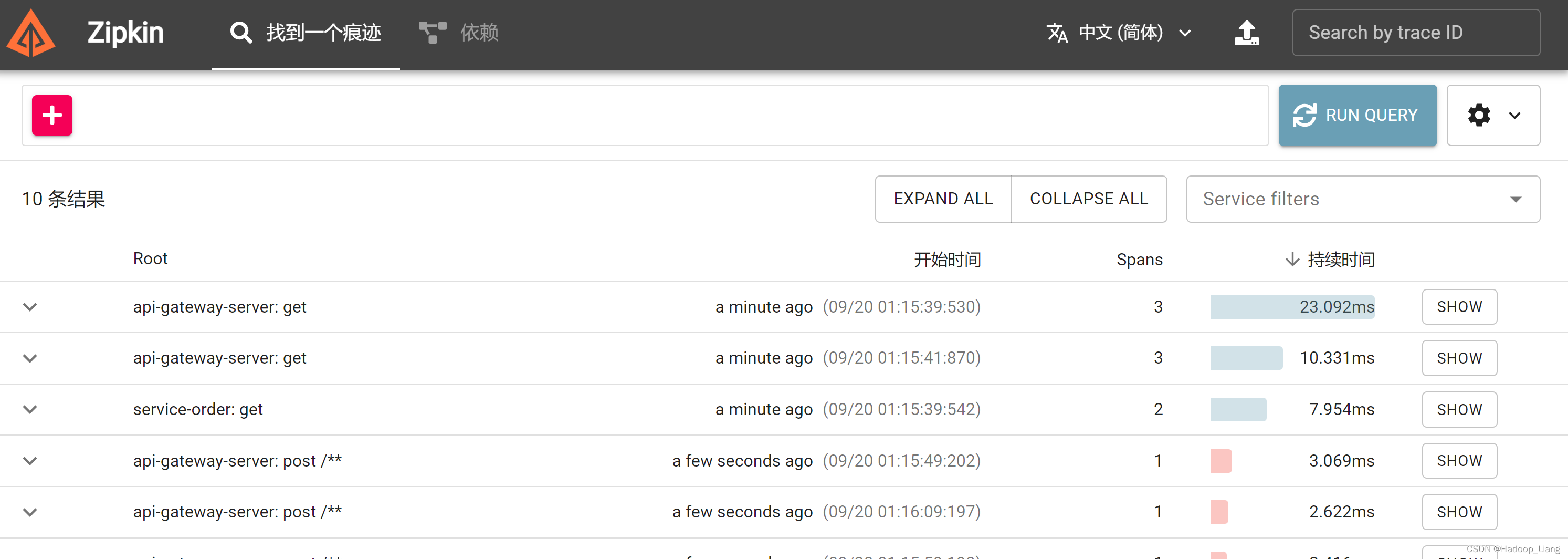Expand the 3.069ms post trace row
The width and height of the screenshot is (1568, 559).
point(30,461)
